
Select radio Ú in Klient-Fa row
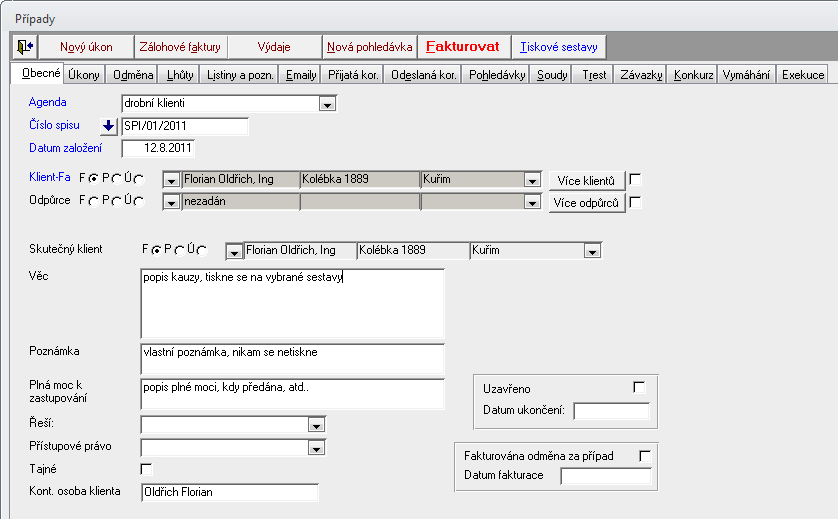pos(138,179)
